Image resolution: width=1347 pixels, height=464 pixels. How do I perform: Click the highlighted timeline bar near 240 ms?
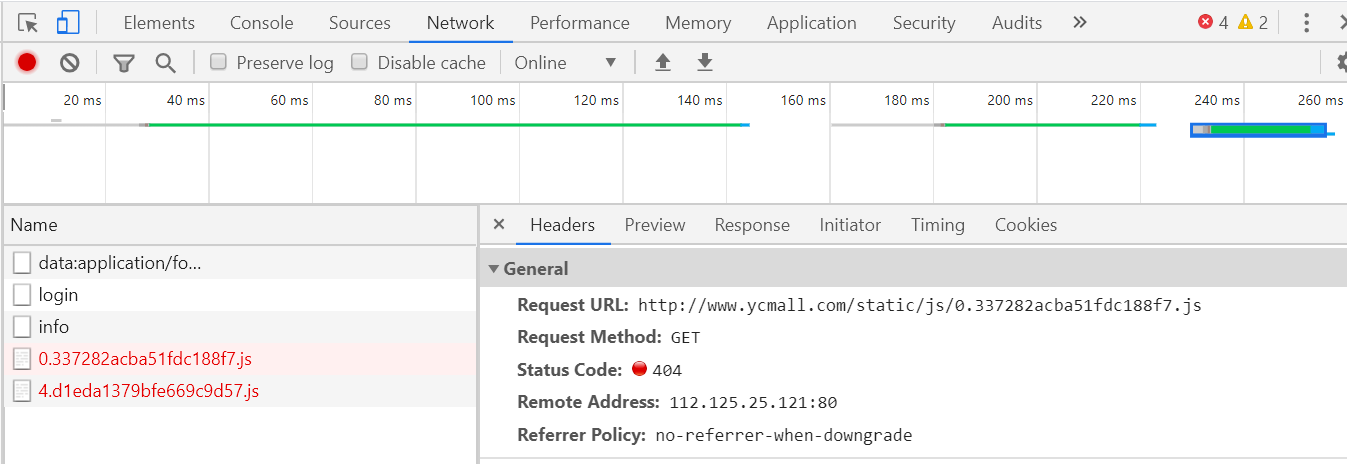tap(1258, 130)
